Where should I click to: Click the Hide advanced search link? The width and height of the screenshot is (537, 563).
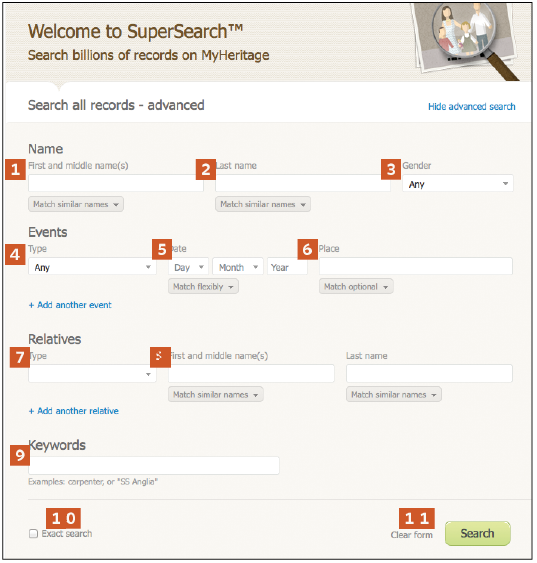[x=472, y=106]
